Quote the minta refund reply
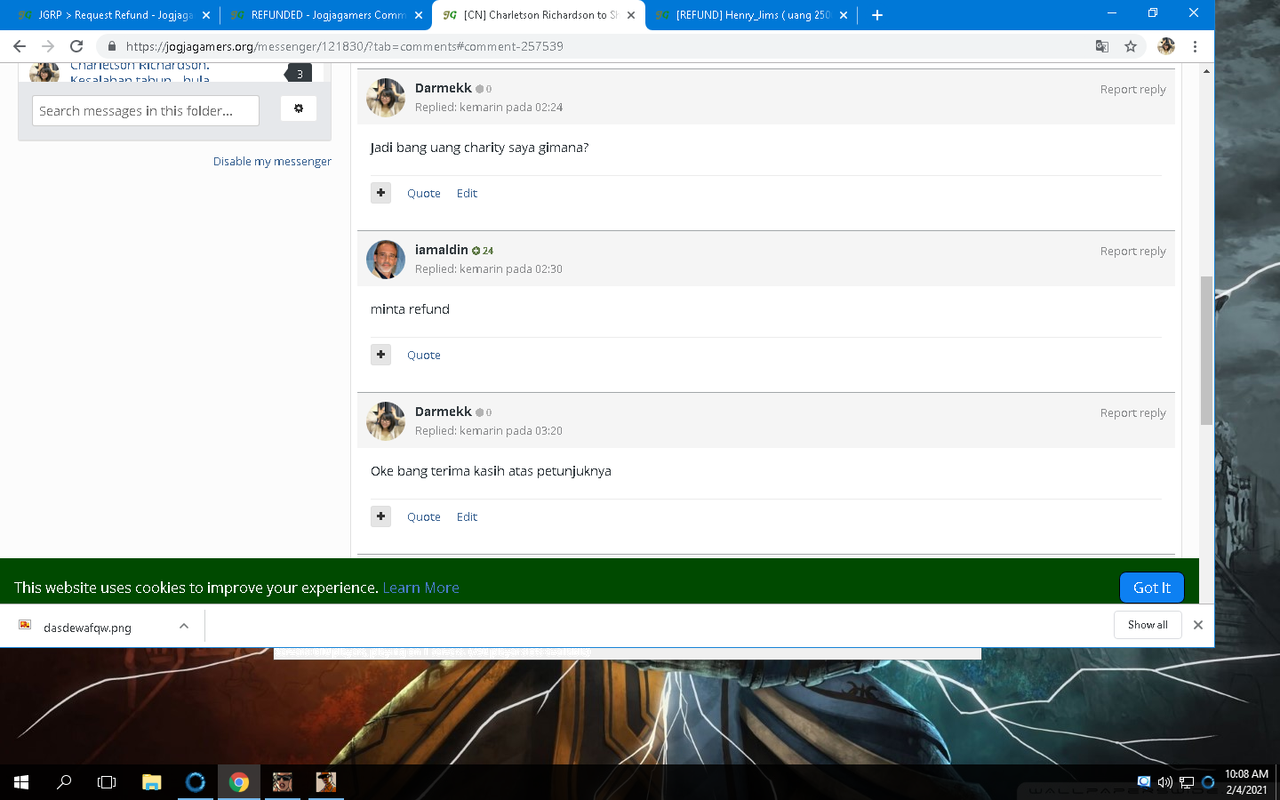Viewport: 1280px width, 800px height. tap(423, 355)
